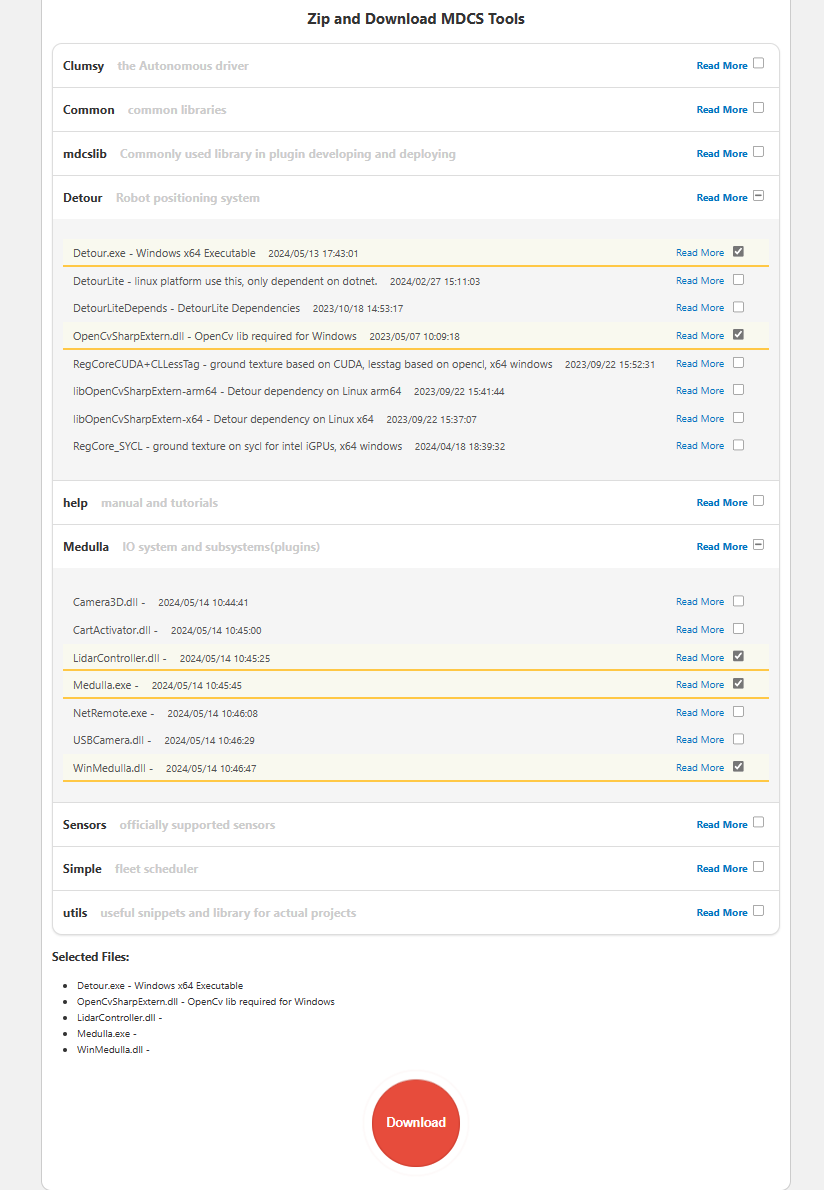Expand the Simple fleet scheduler row

[x=82, y=869]
